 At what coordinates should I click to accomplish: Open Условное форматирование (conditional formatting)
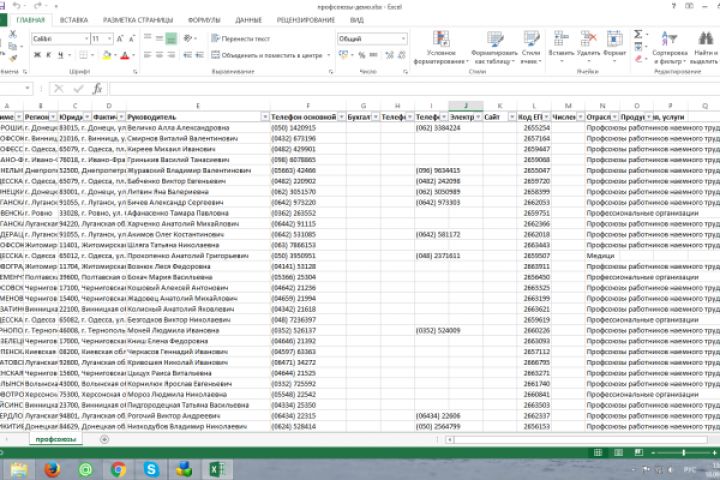[x=441, y=48]
